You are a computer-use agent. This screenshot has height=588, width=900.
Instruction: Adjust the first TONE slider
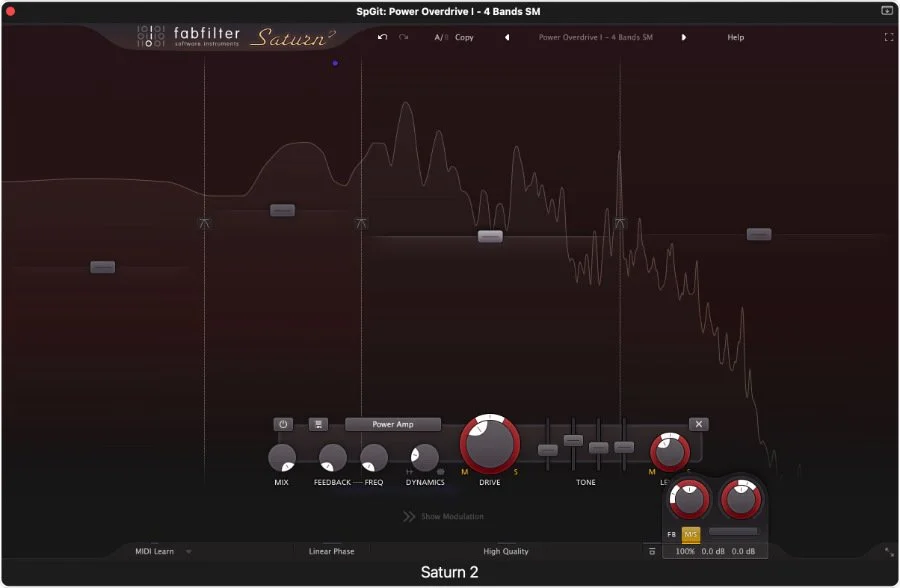[548, 450]
